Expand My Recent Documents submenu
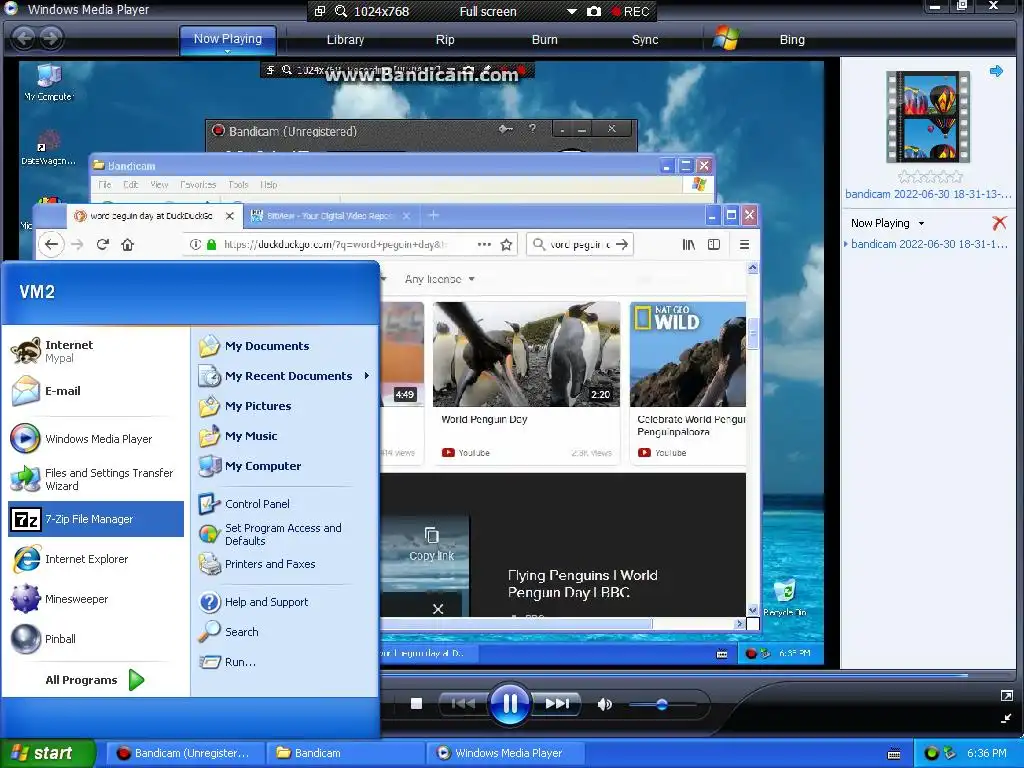1024x768 pixels. [285, 376]
